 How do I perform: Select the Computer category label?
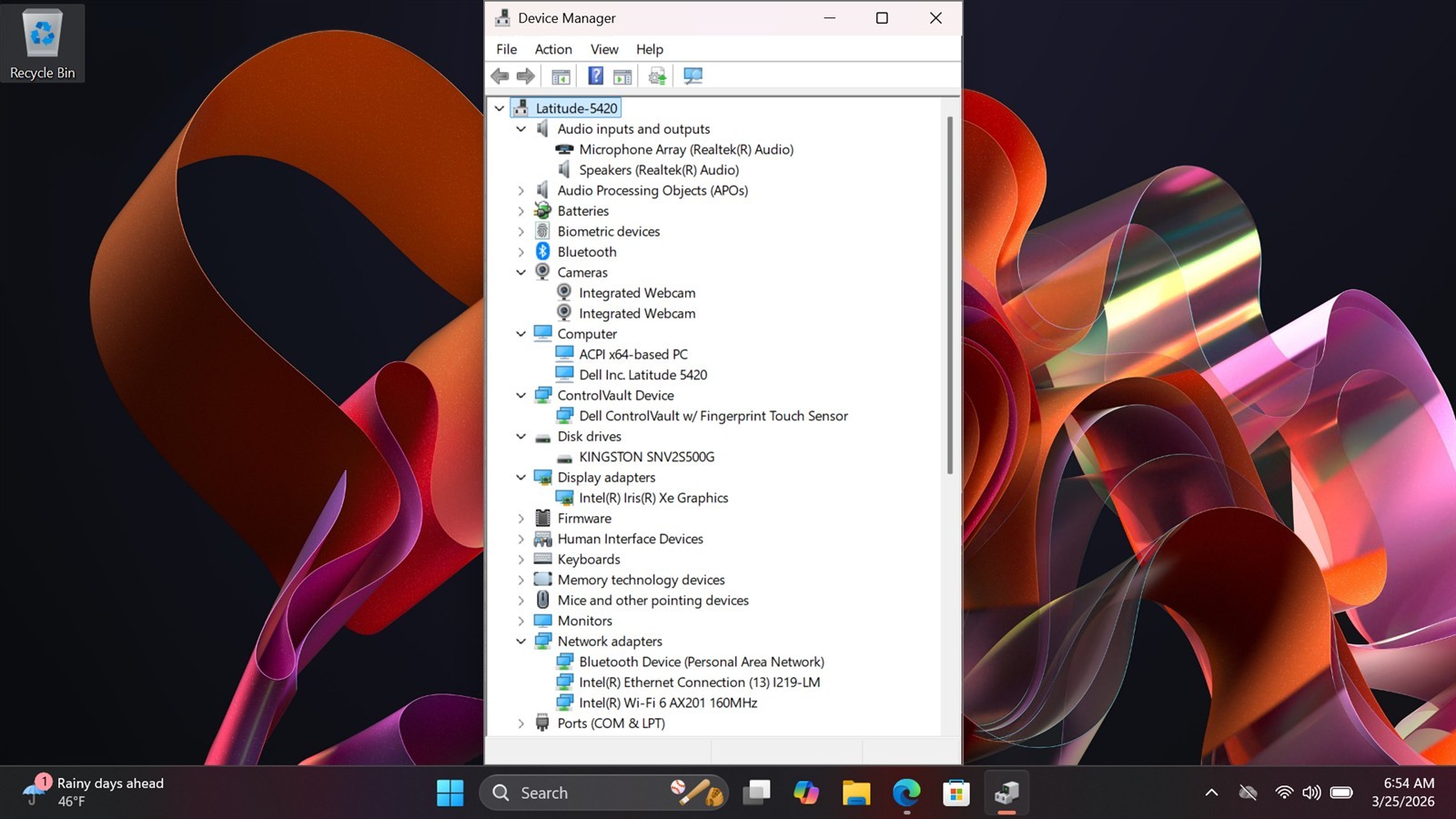click(587, 334)
